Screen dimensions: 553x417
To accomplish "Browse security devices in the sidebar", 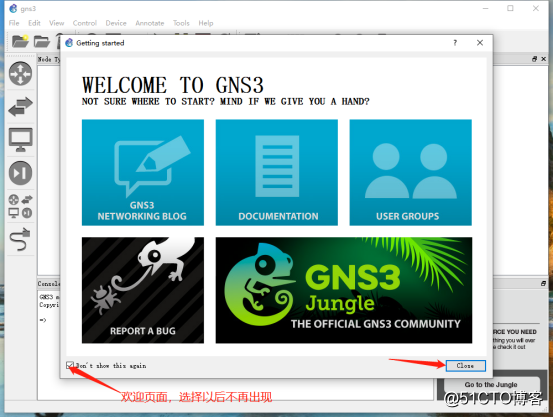I will click(20, 173).
